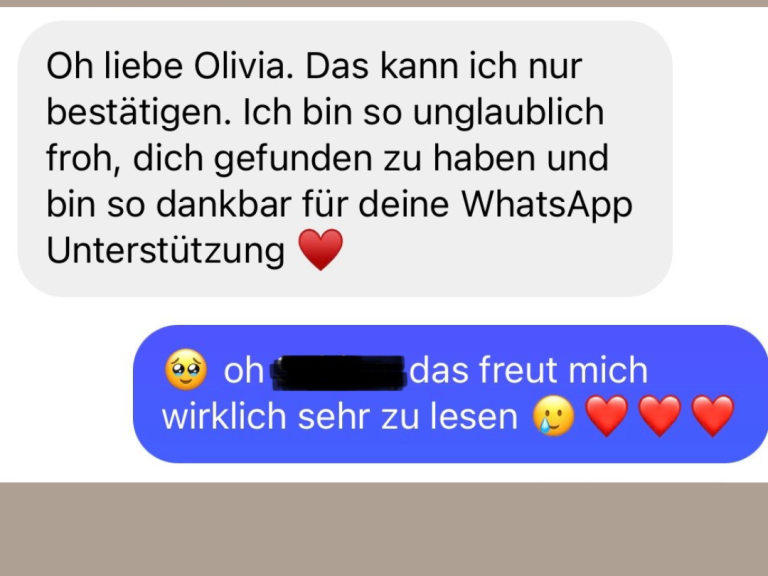Select the first red heart in blue bubble

[607, 416]
